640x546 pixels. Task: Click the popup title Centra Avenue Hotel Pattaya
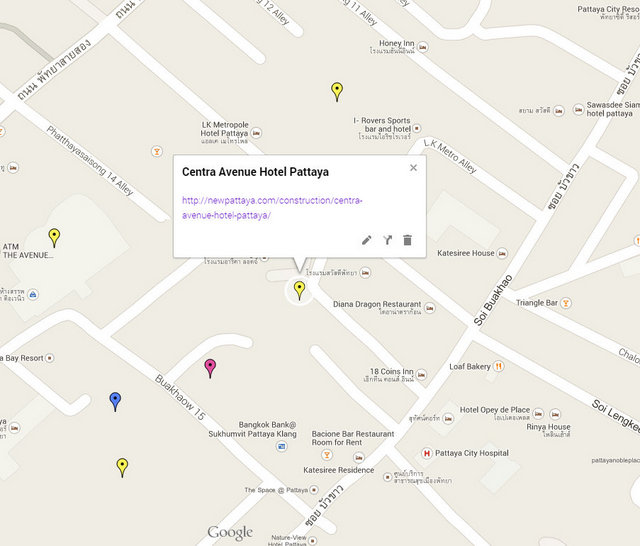pyautogui.click(x=256, y=172)
